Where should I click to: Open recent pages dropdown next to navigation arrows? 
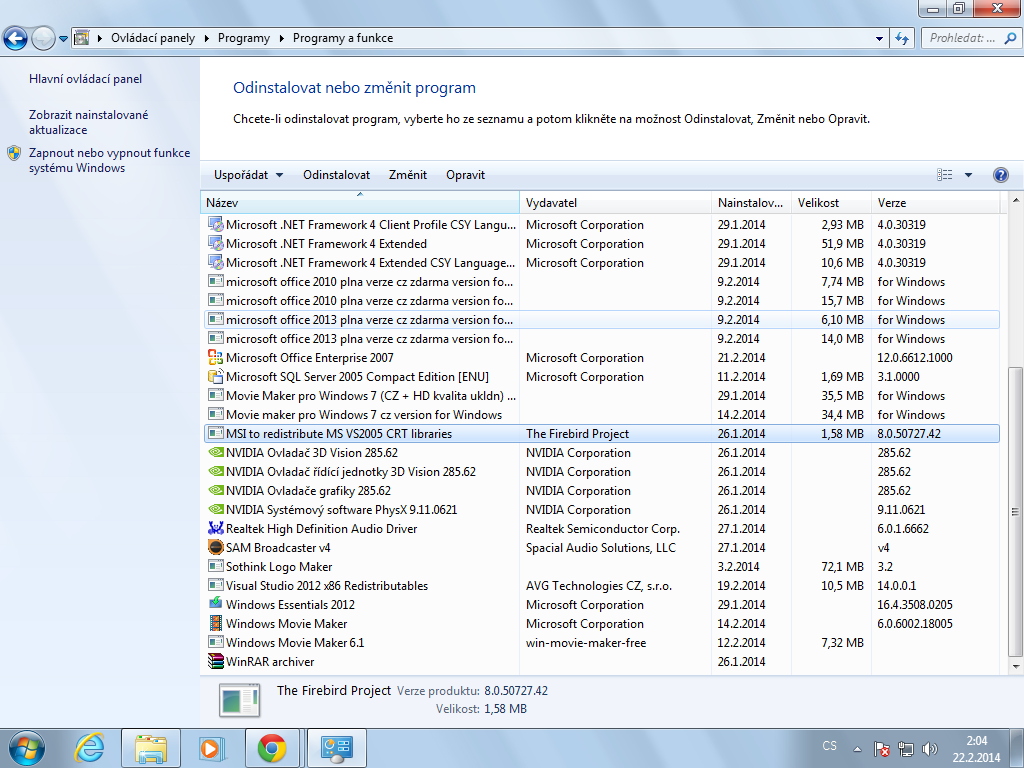pyautogui.click(x=63, y=39)
